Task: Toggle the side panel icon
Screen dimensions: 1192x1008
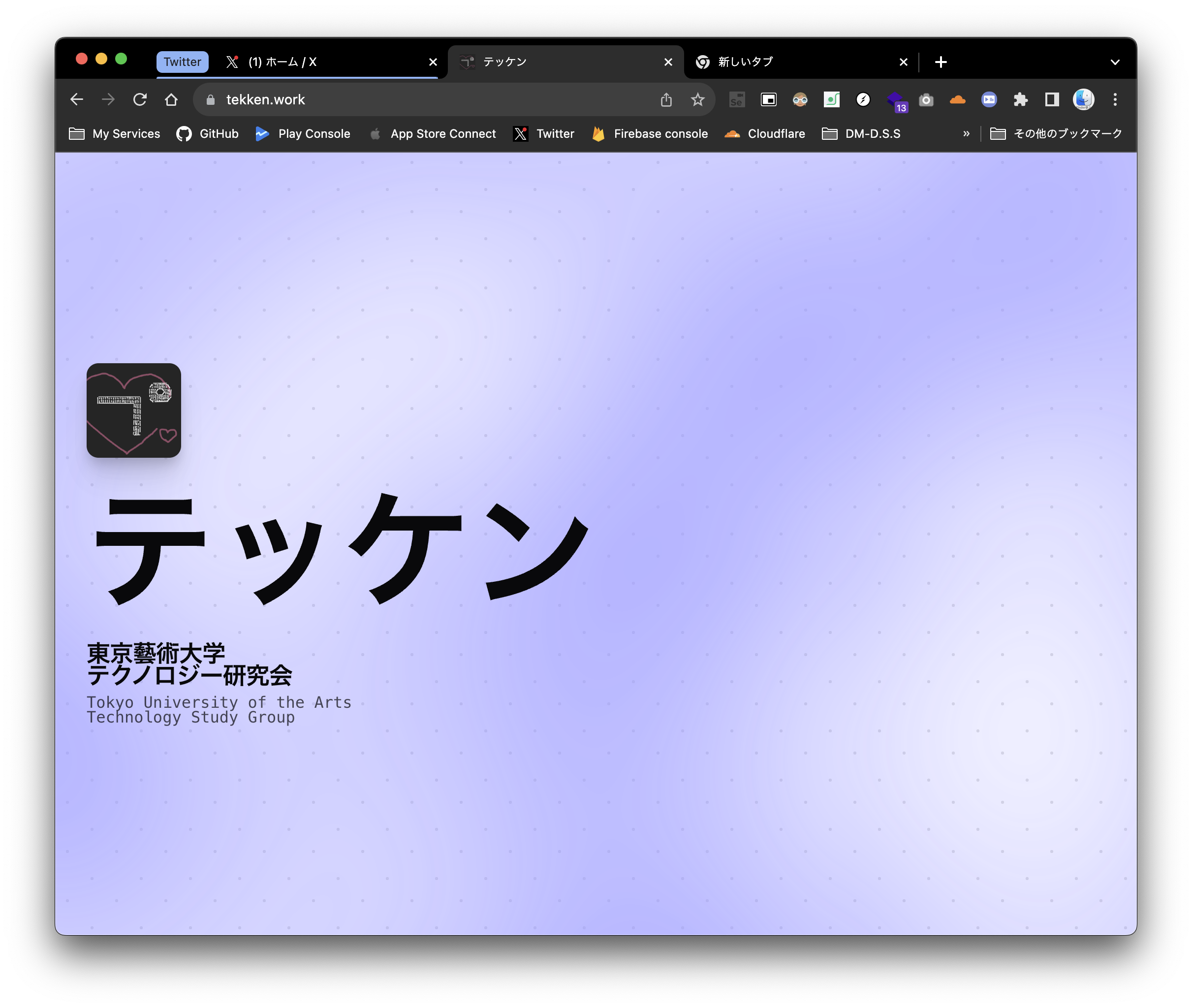Action: pos(1052,100)
